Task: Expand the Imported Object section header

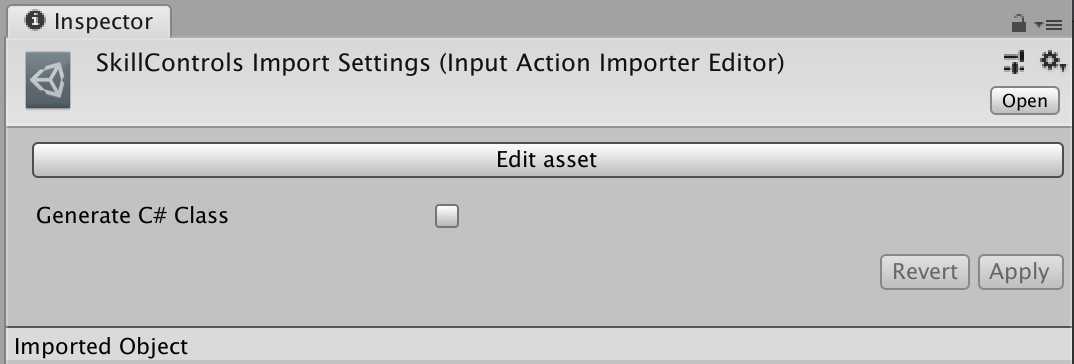Action: tap(537, 345)
